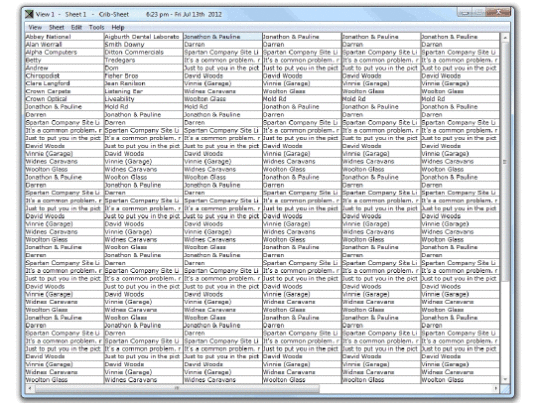Viewport: 540px width, 405px height.
Task: Select the Dom cell
Action: 143,68
